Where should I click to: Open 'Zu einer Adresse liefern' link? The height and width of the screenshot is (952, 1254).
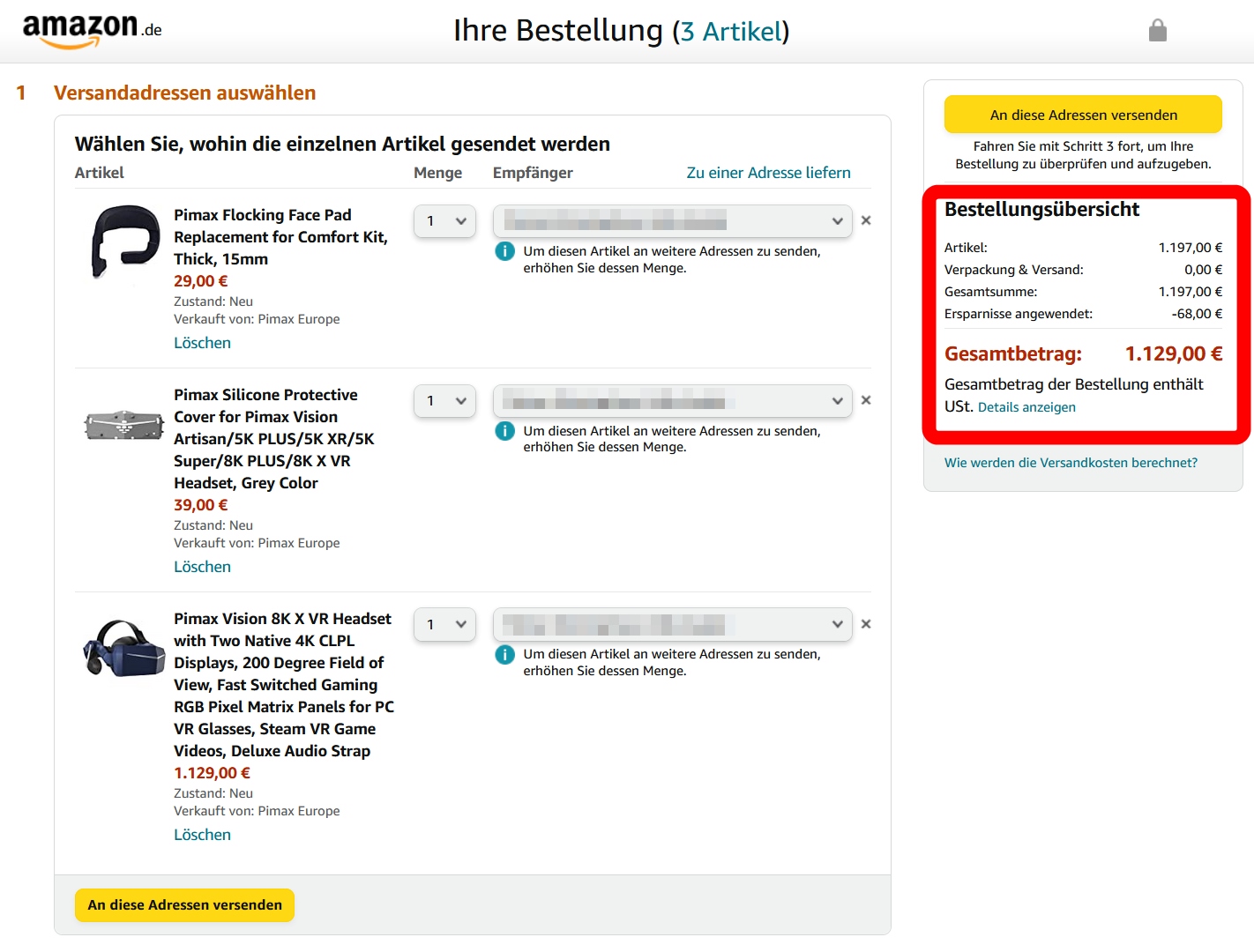click(x=768, y=173)
